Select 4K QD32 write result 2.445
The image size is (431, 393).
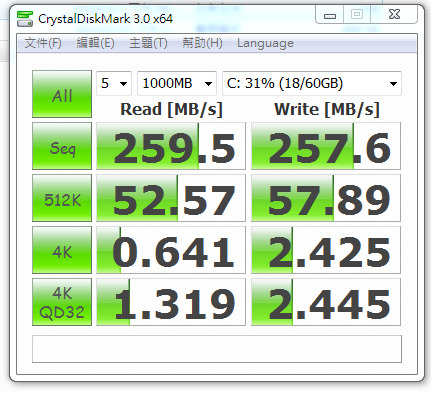[x=326, y=302]
